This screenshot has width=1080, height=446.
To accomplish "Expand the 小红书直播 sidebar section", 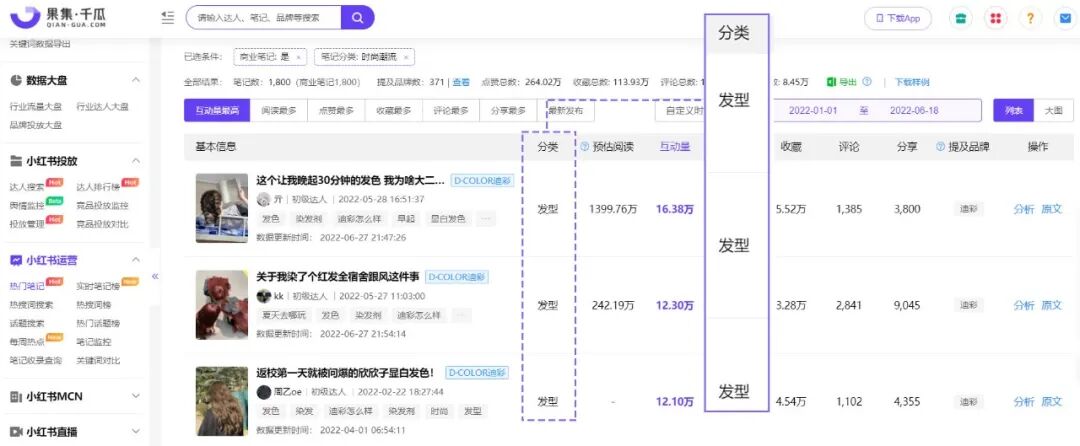I will pyautogui.click(x=136, y=432).
